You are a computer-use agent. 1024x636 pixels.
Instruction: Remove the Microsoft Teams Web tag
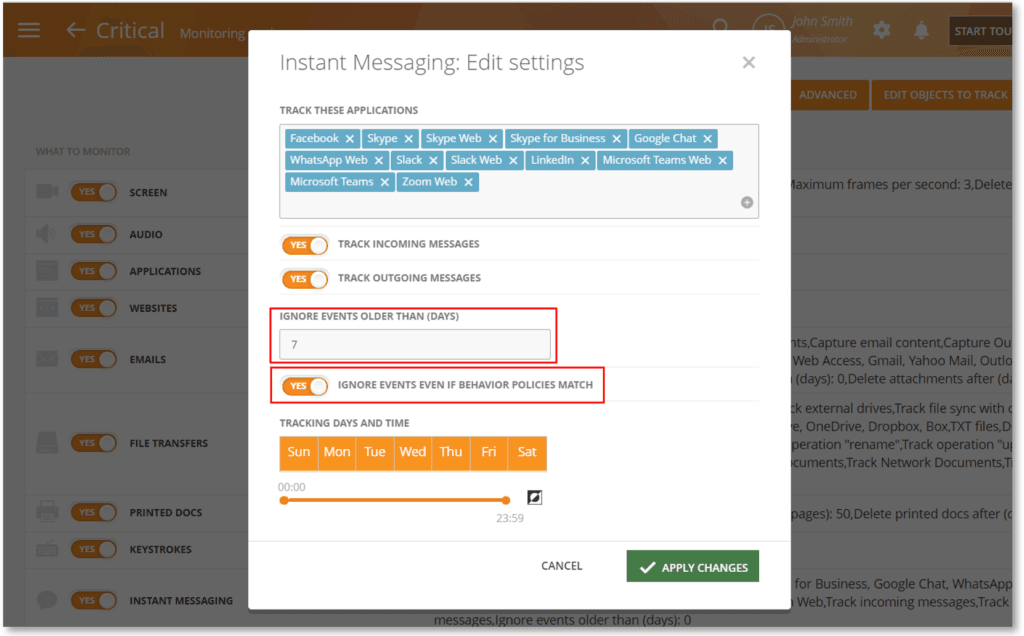(722, 161)
